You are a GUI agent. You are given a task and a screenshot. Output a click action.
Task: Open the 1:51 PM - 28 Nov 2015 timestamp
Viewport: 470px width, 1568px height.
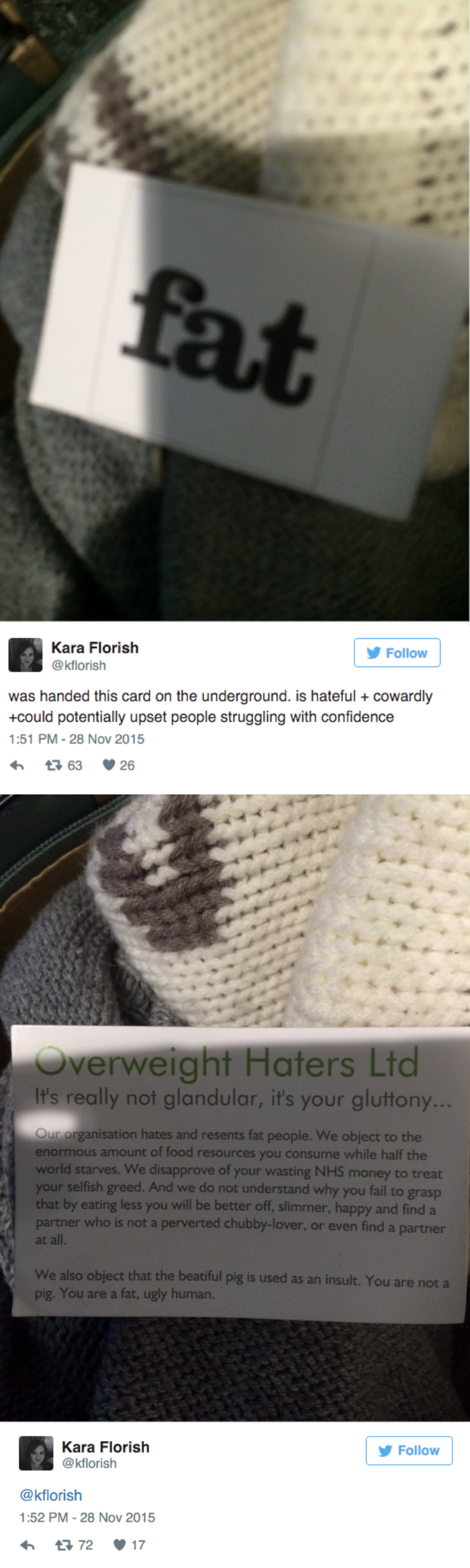click(x=76, y=739)
